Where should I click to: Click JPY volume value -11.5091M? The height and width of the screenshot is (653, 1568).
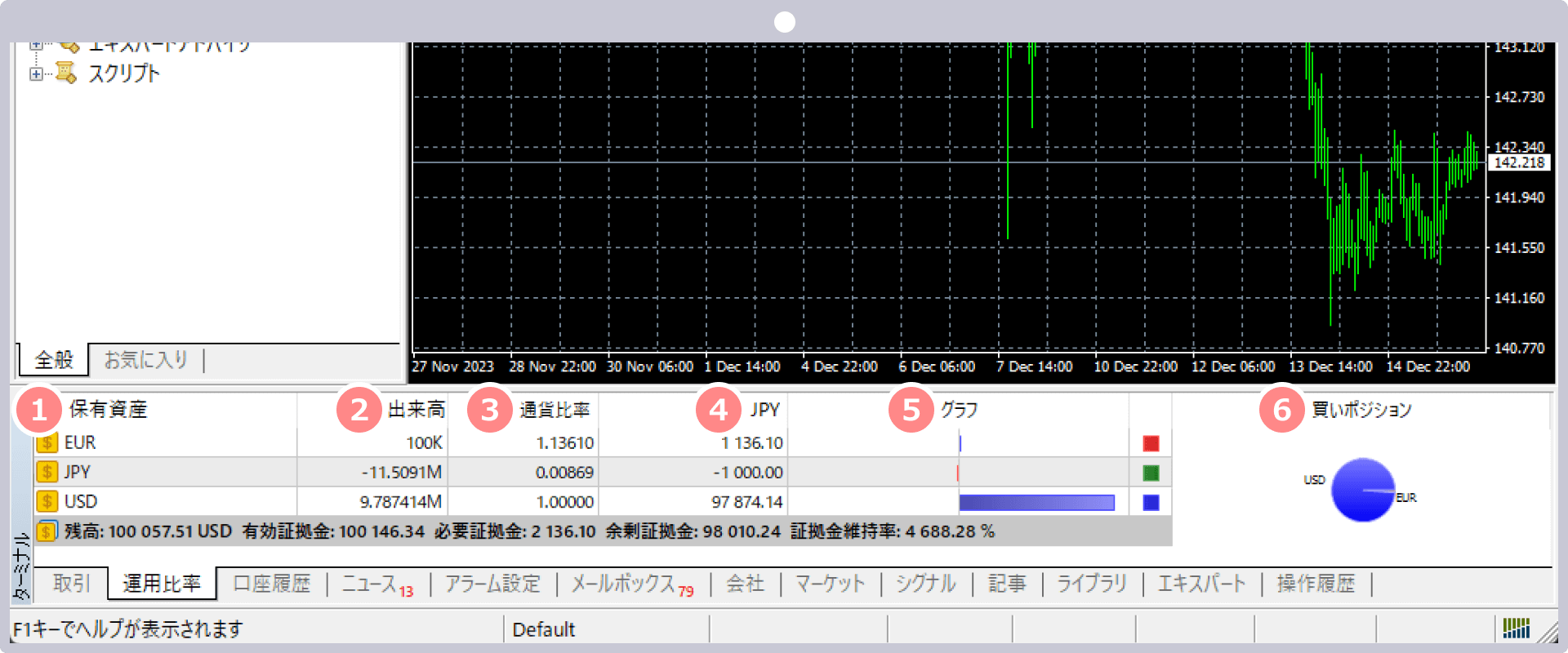click(x=402, y=472)
